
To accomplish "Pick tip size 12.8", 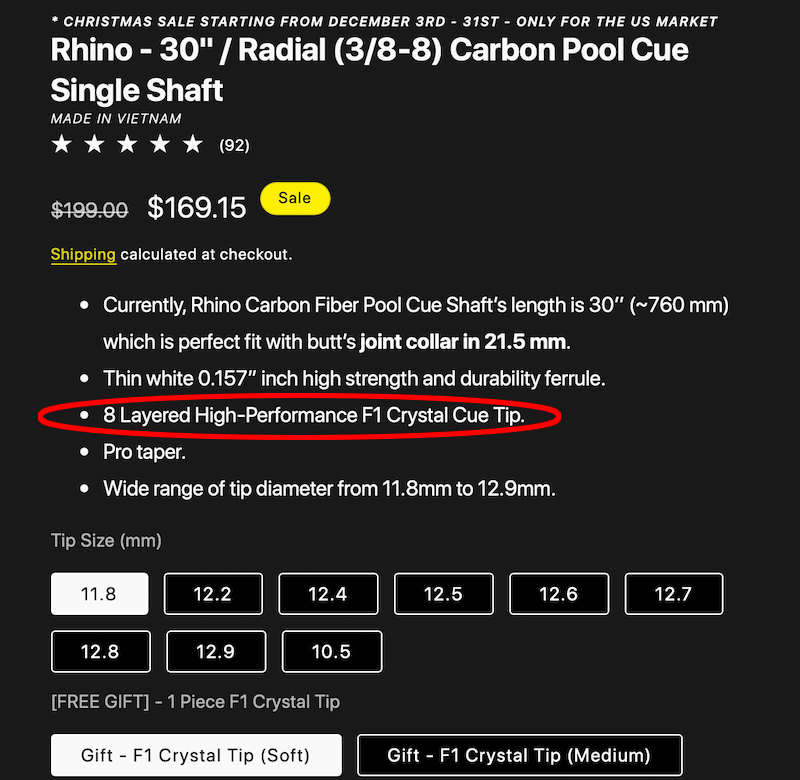I will [x=99, y=651].
